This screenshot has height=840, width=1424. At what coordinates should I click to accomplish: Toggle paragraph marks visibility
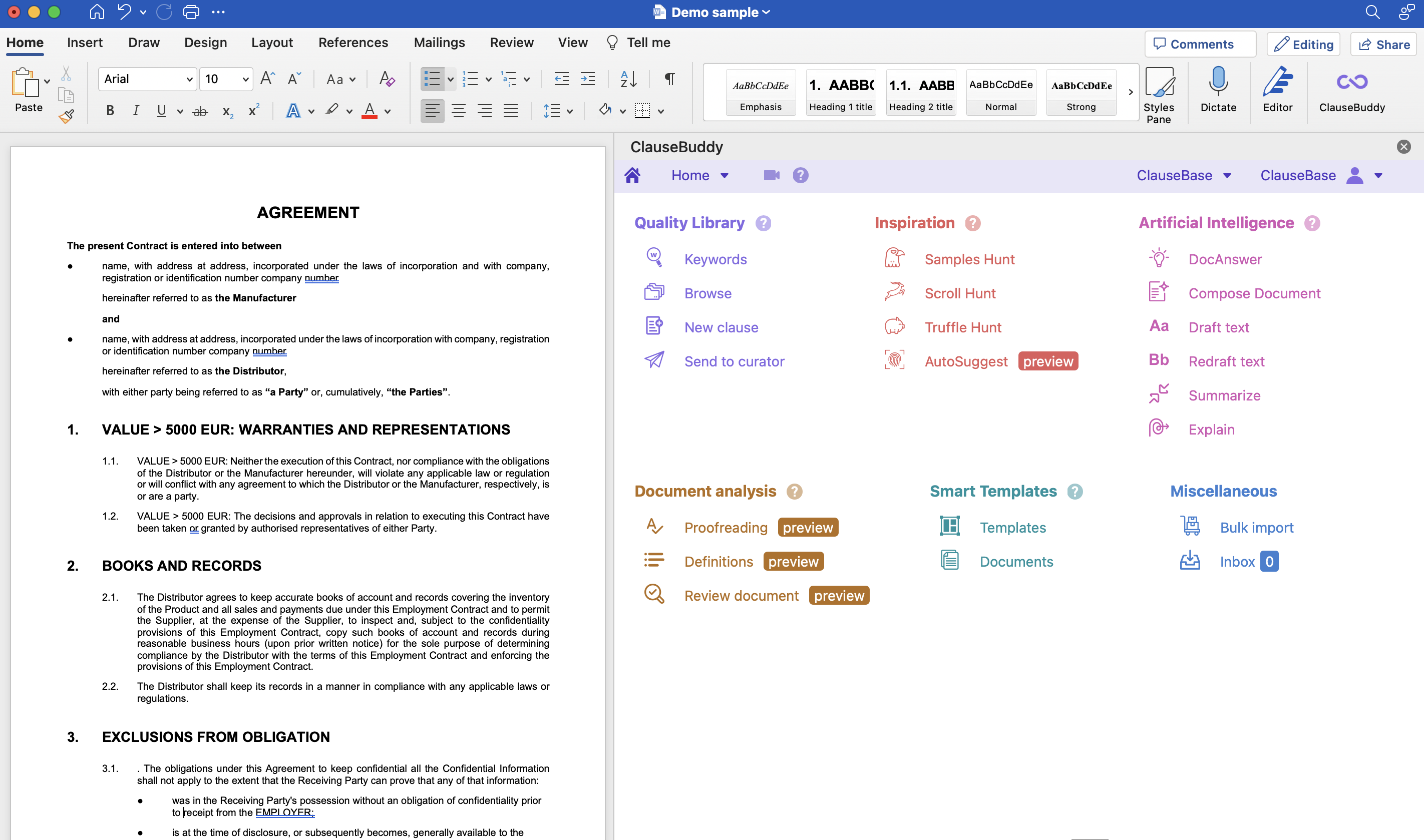point(669,79)
